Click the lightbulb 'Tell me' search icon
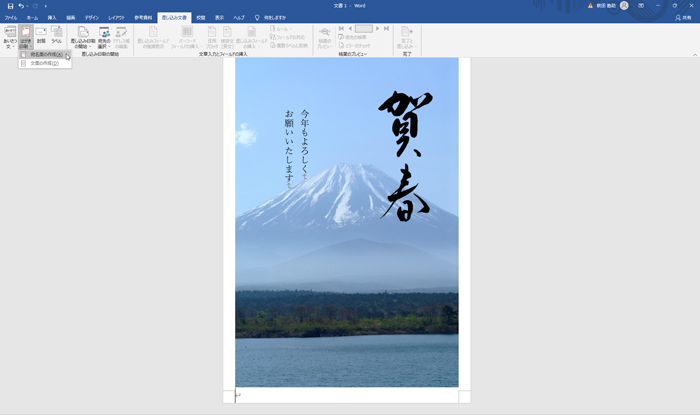 point(257,18)
